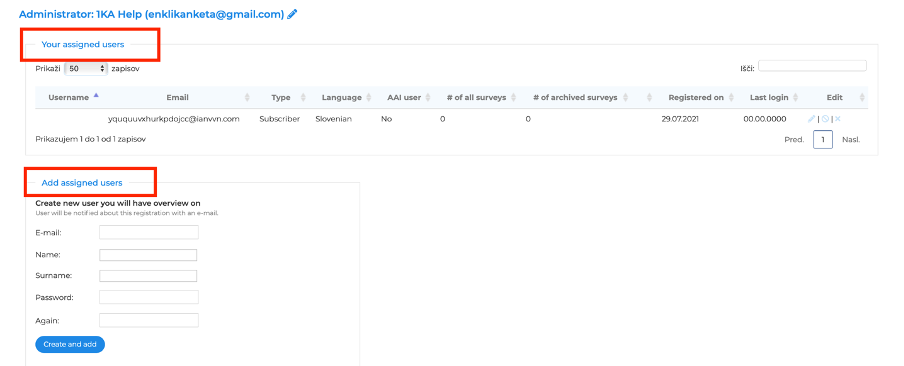Click the ban icon in Edit column

coord(826,119)
